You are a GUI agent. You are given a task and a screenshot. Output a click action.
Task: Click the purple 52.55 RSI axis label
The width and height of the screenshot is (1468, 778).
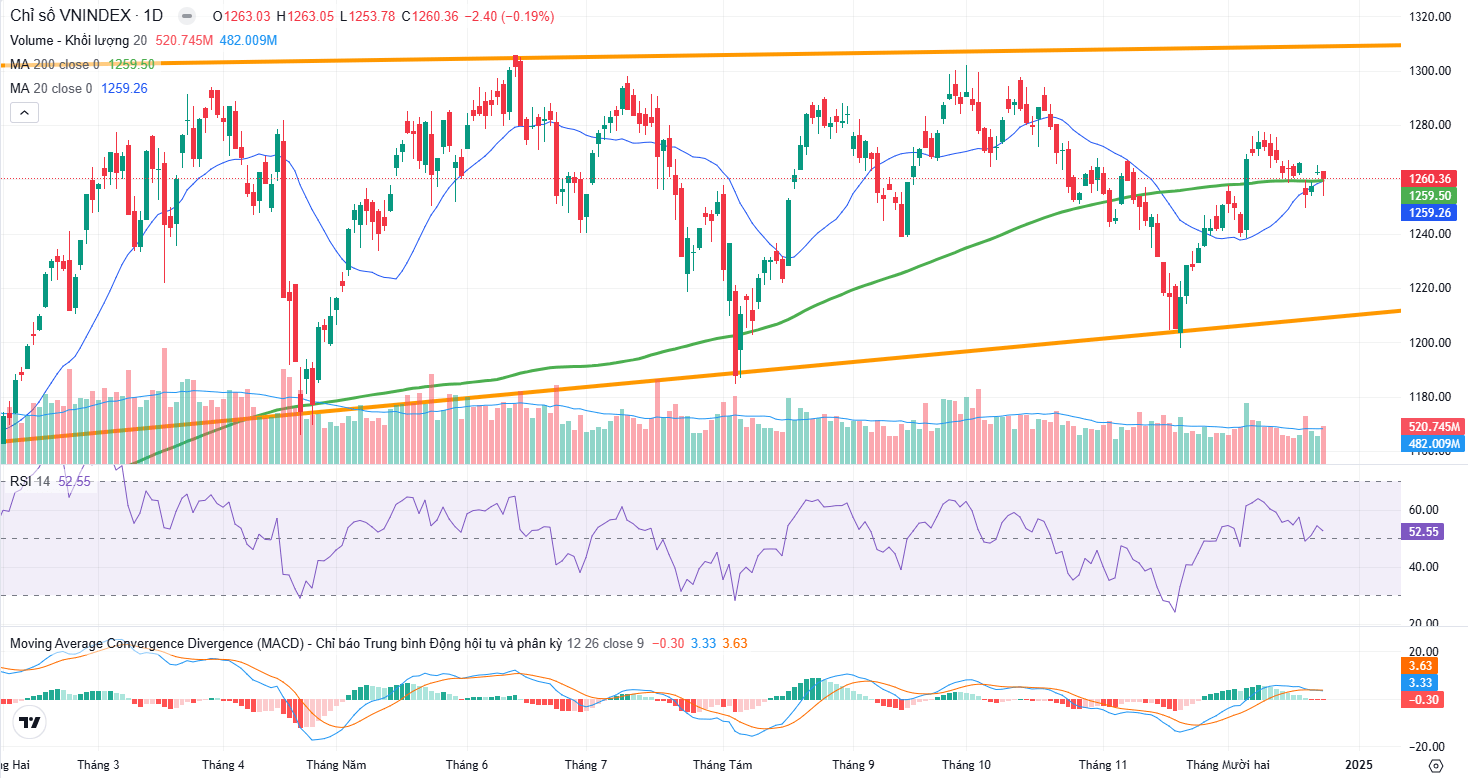1424,532
